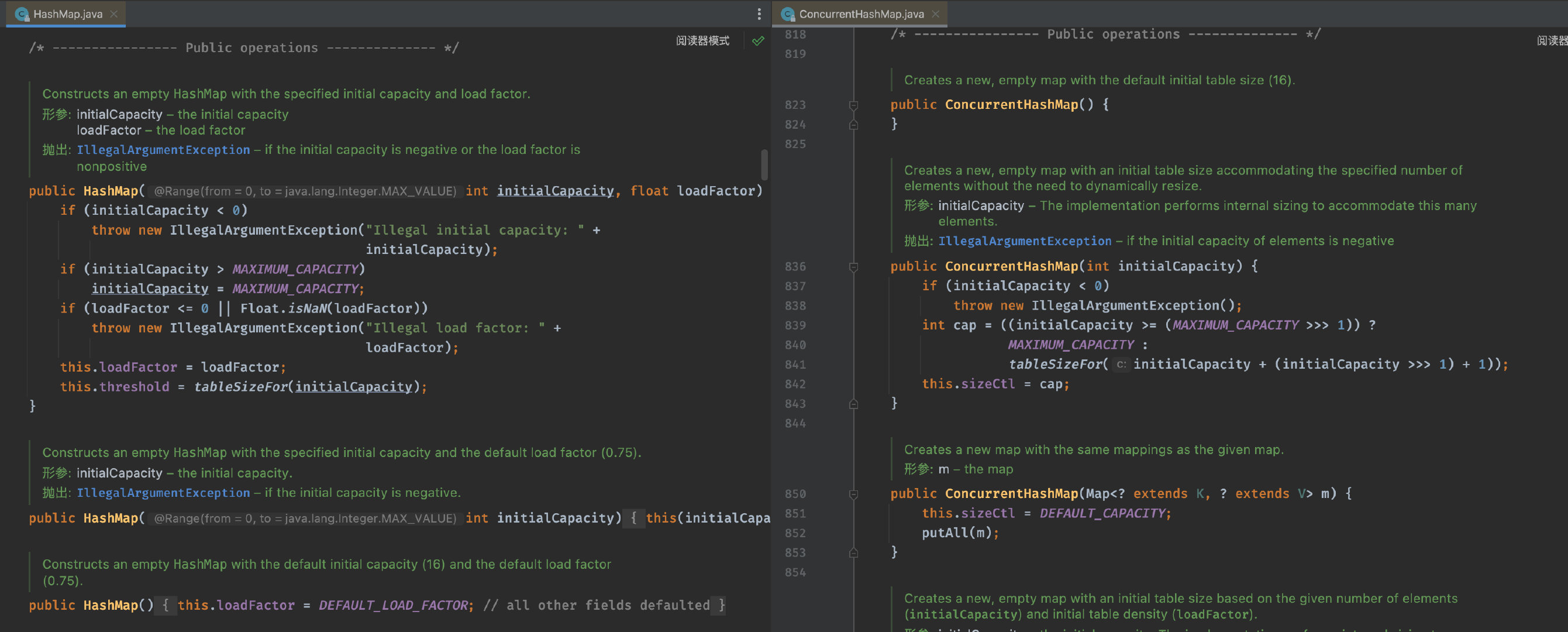Close the HashMap.java tab
Image resolution: width=1568 pixels, height=632 pixels.
pos(114,13)
